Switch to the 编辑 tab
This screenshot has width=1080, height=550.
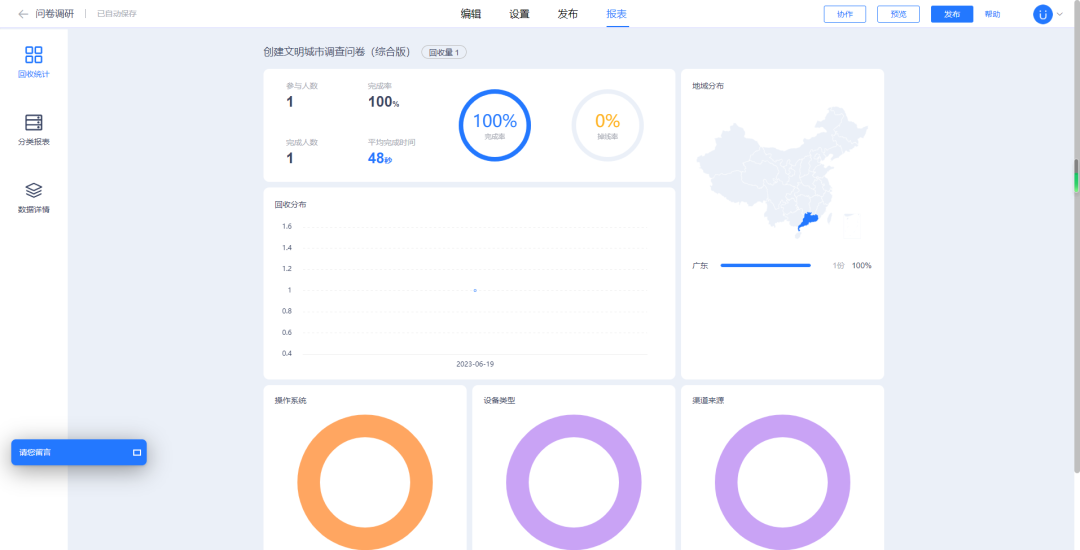[x=471, y=14]
